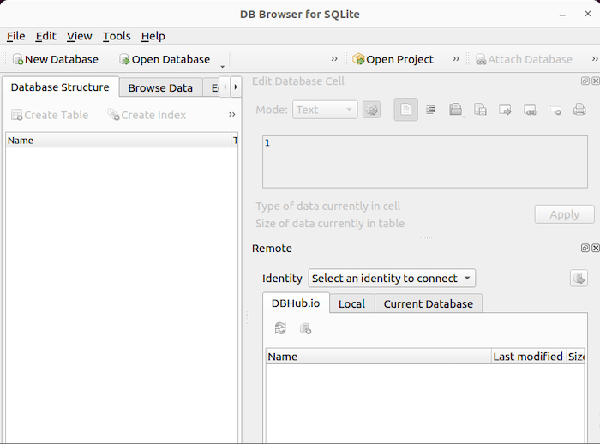Viewport: 600px width, 444px height.
Task: Open the cell editor Mode dropdown
Action: [325, 110]
